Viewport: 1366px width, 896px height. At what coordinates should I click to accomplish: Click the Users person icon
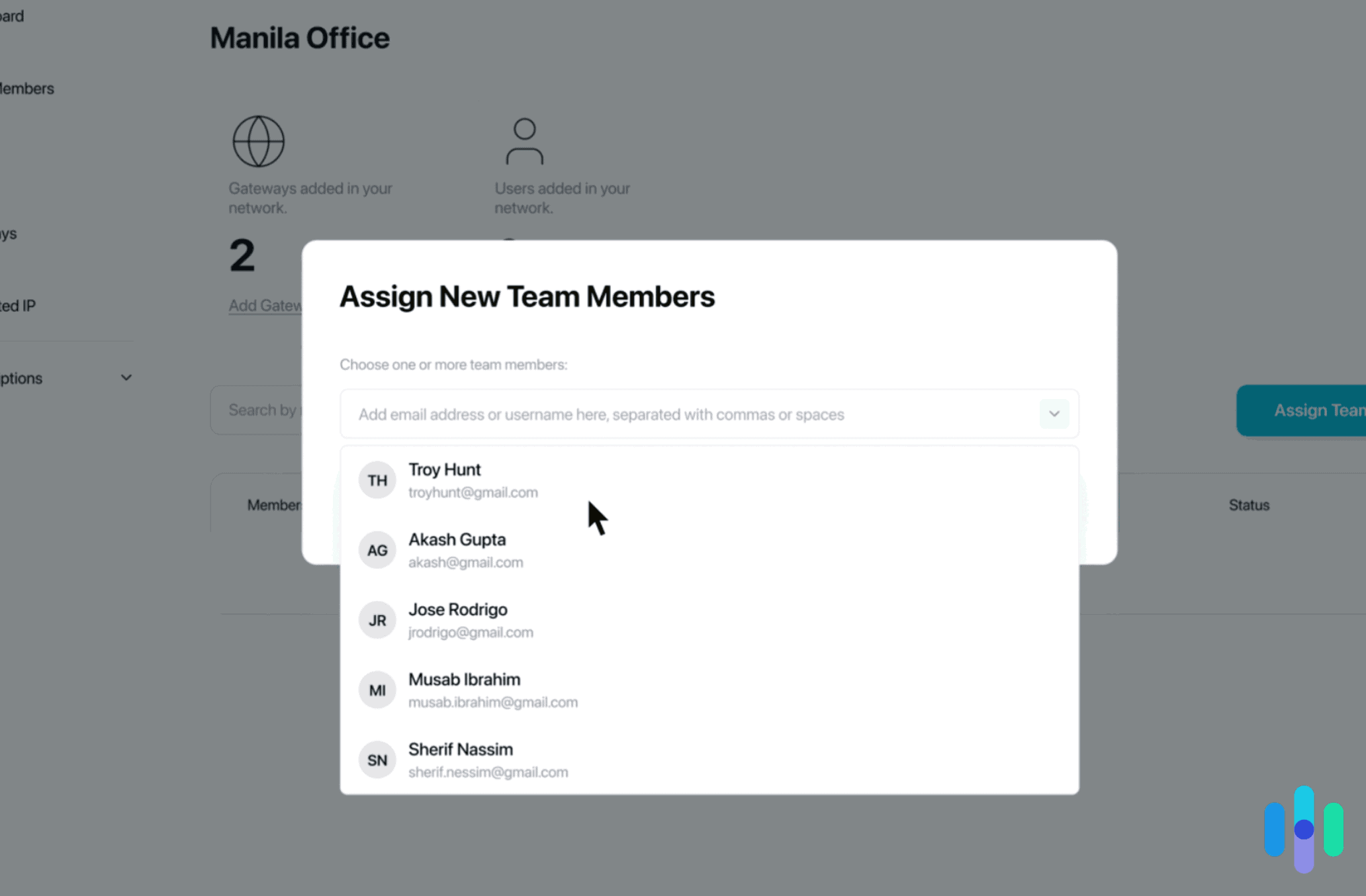[524, 140]
